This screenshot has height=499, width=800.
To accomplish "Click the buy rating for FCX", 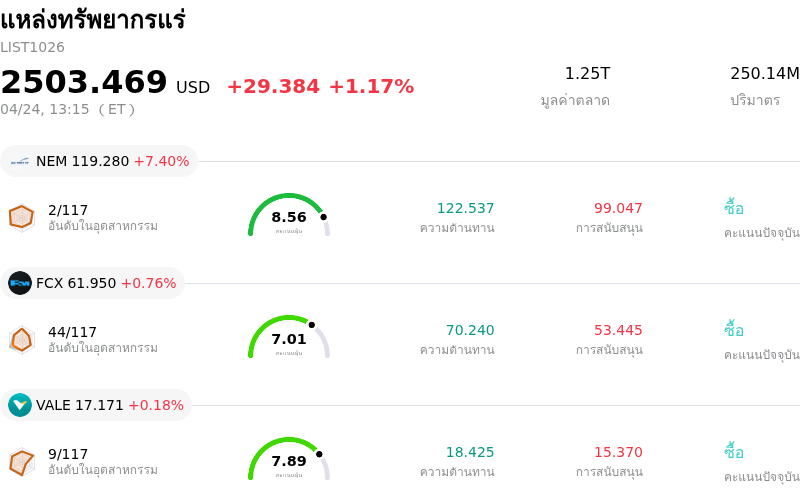I will (x=734, y=330).
